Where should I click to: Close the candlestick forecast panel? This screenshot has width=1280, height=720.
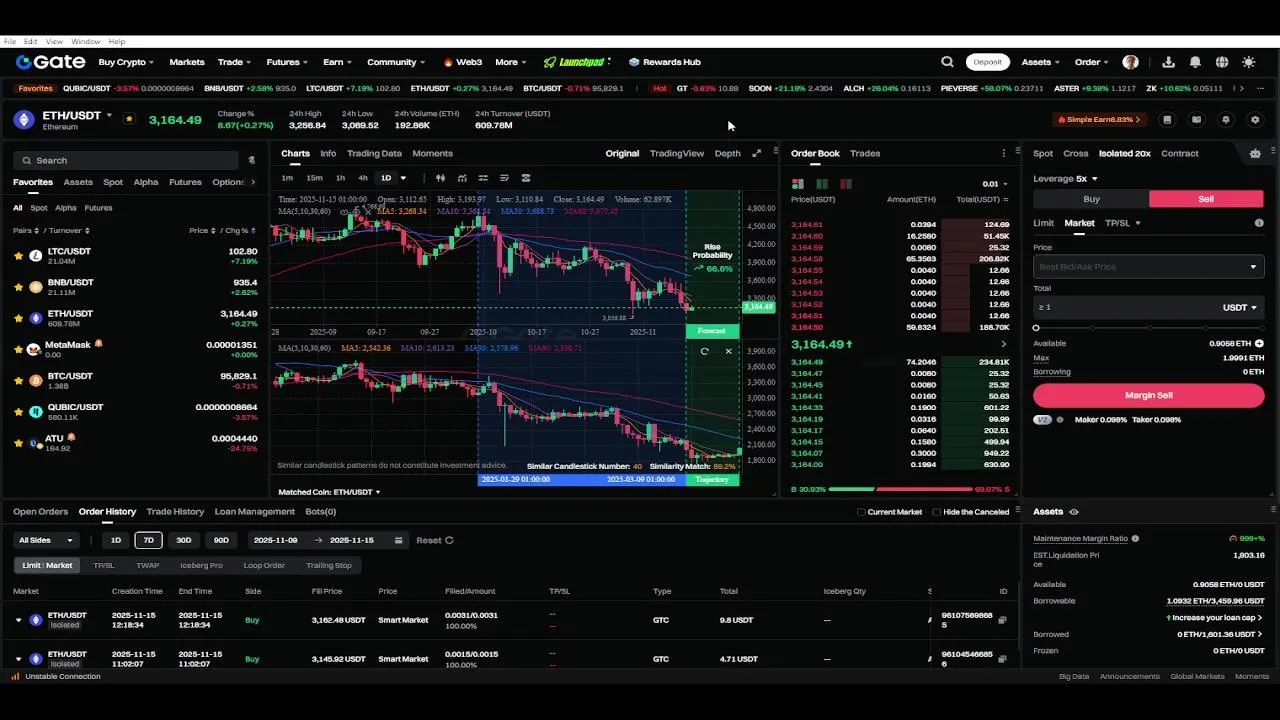tap(728, 351)
